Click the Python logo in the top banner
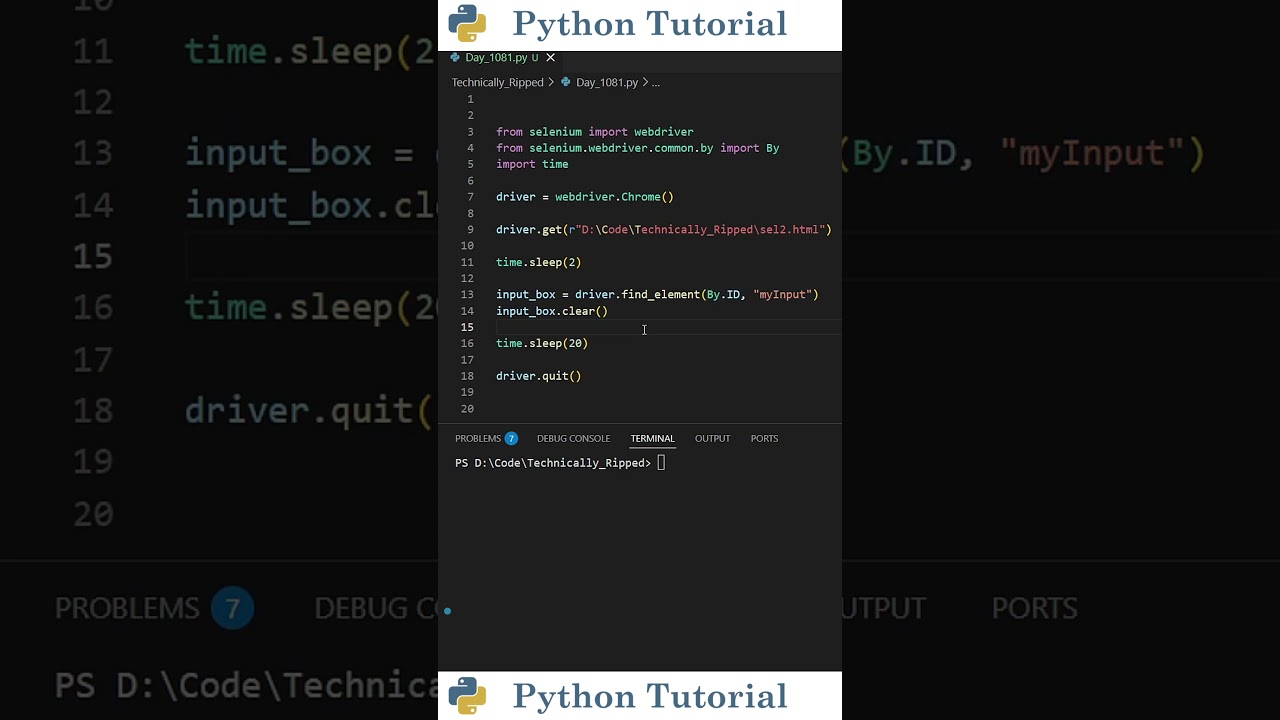The height and width of the screenshot is (720, 1280). click(467, 23)
